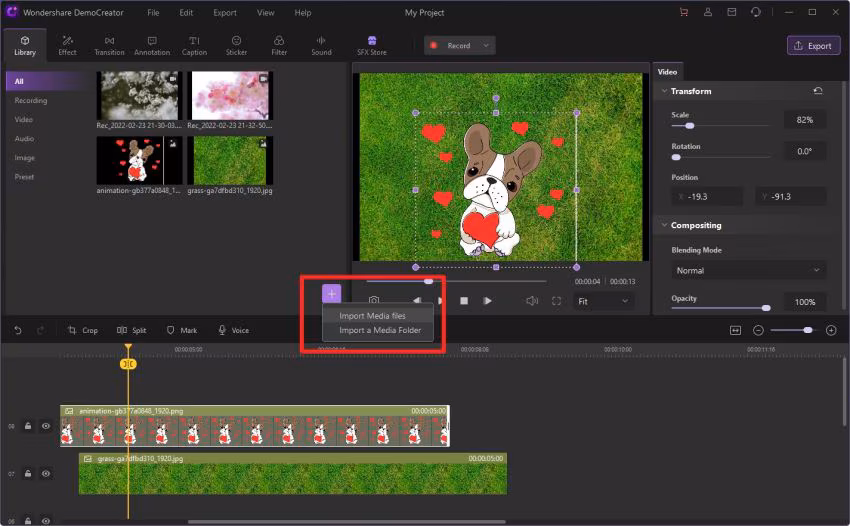Adjust the Opacity slider

766,308
